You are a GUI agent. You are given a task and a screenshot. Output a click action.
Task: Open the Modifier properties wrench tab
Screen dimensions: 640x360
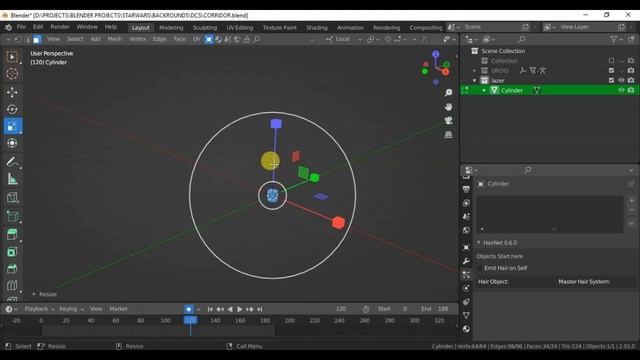[x=466, y=261]
